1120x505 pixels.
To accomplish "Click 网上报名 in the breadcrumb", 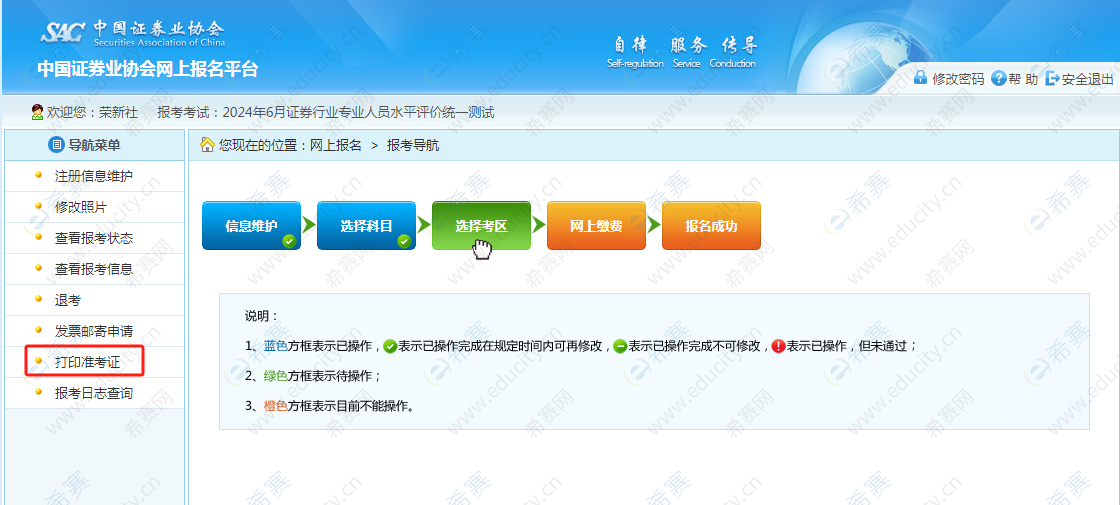I will click(x=335, y=146).
